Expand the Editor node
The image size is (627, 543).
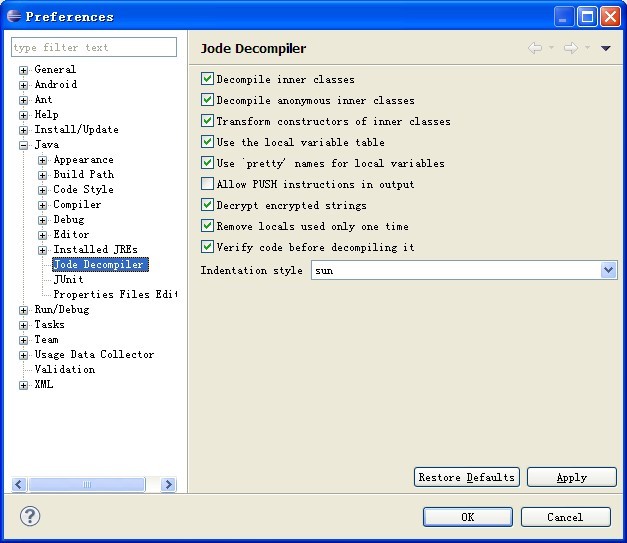(42, 235)
